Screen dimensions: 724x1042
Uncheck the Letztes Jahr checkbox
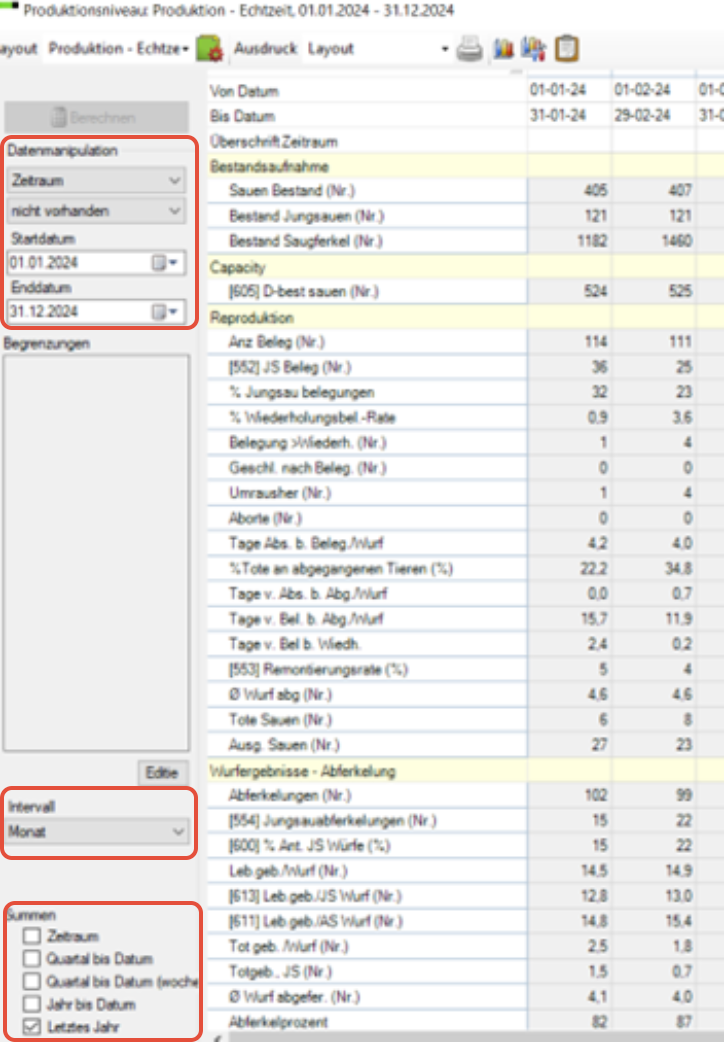click(31, 1026)
